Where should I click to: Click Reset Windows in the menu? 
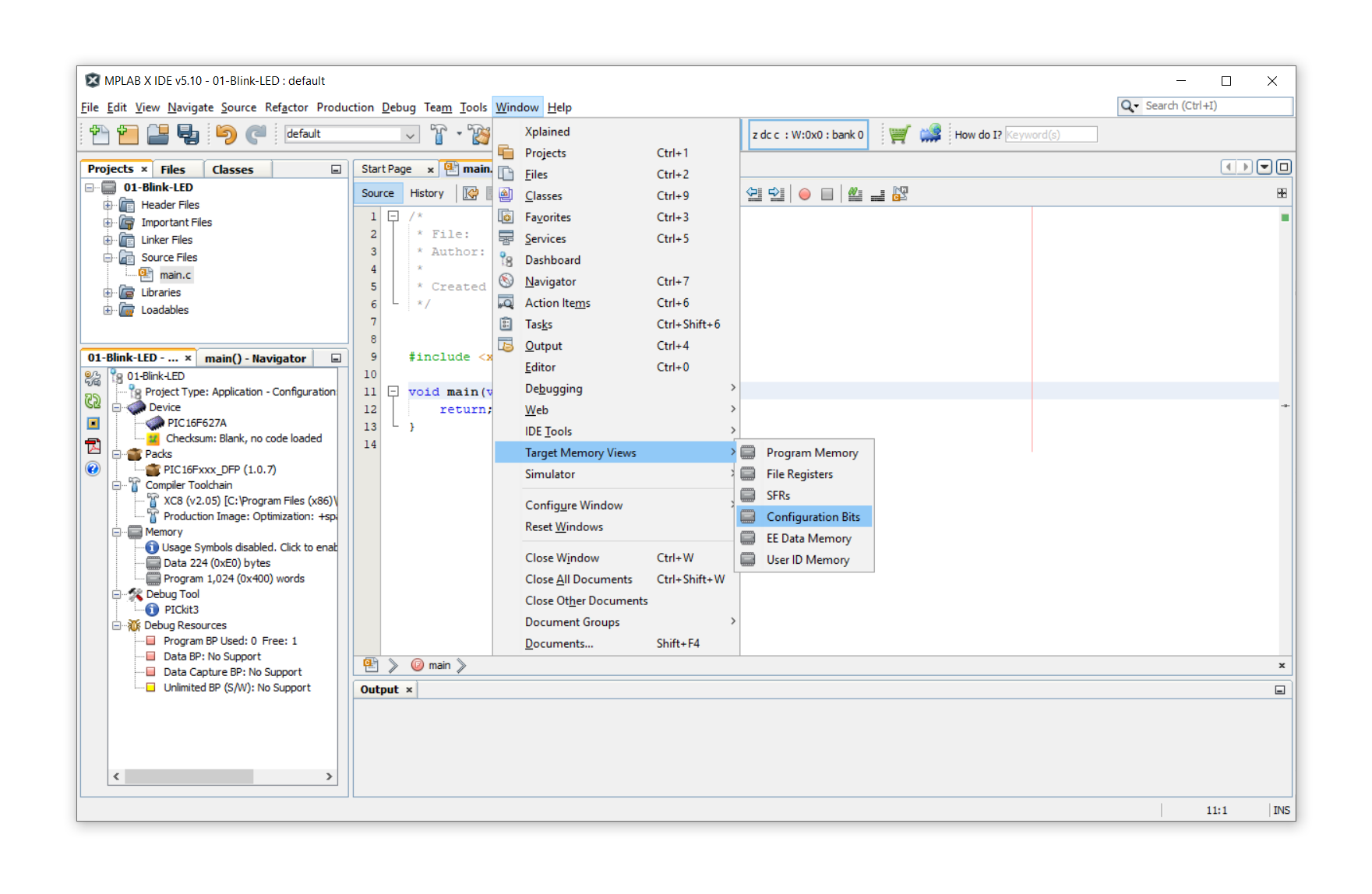563,527
